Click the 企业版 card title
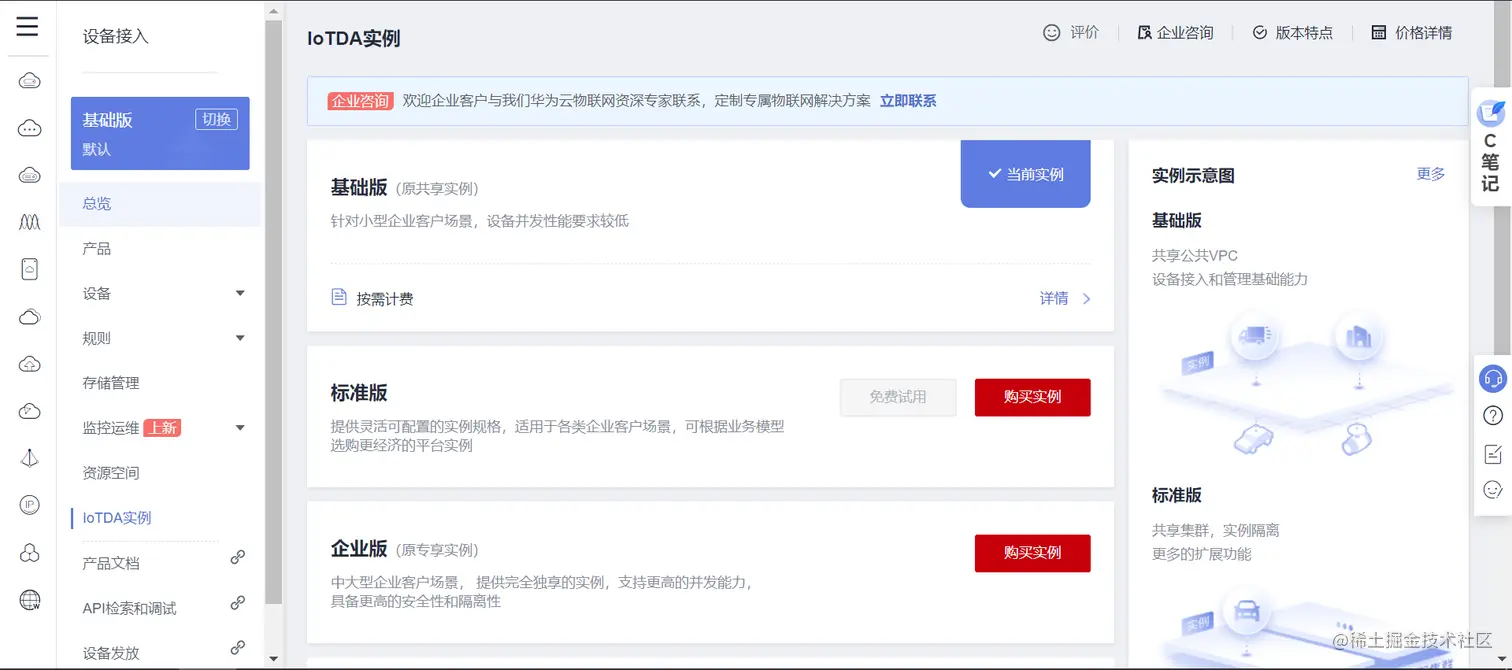1512x670 pixels. click(359, 548)
